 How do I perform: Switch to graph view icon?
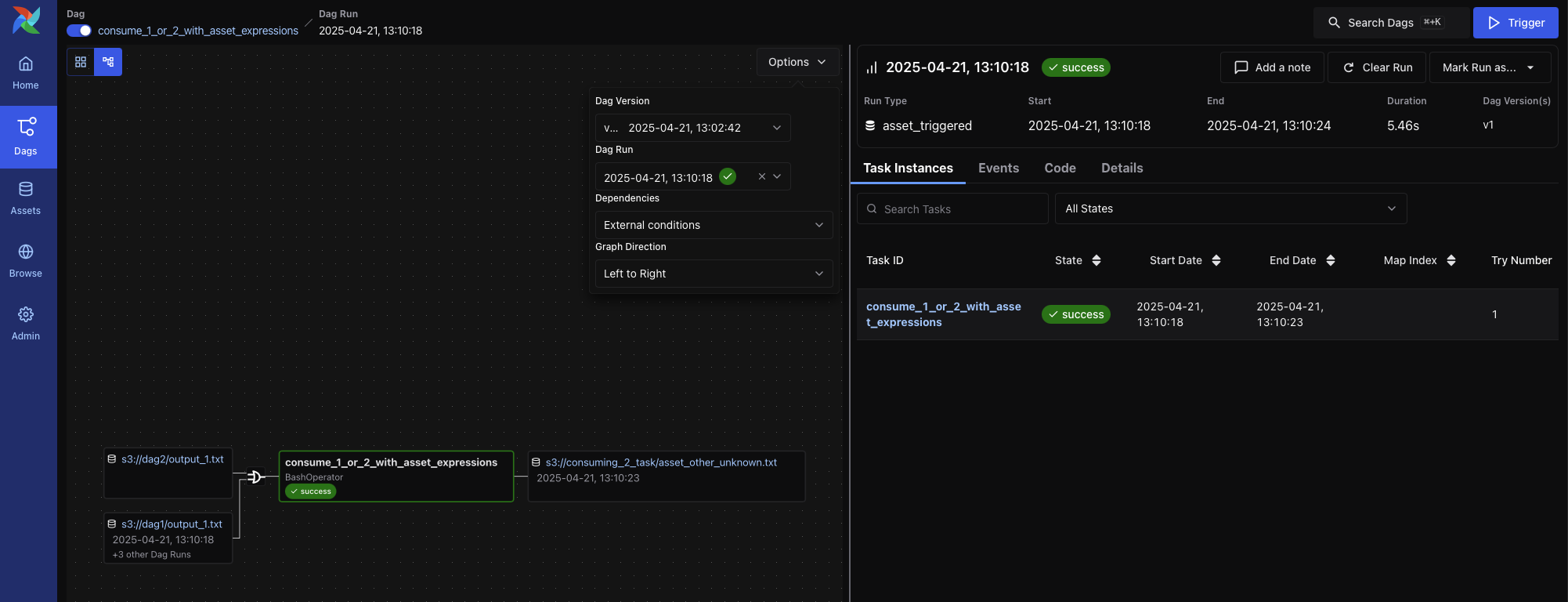tap(108, 62)
